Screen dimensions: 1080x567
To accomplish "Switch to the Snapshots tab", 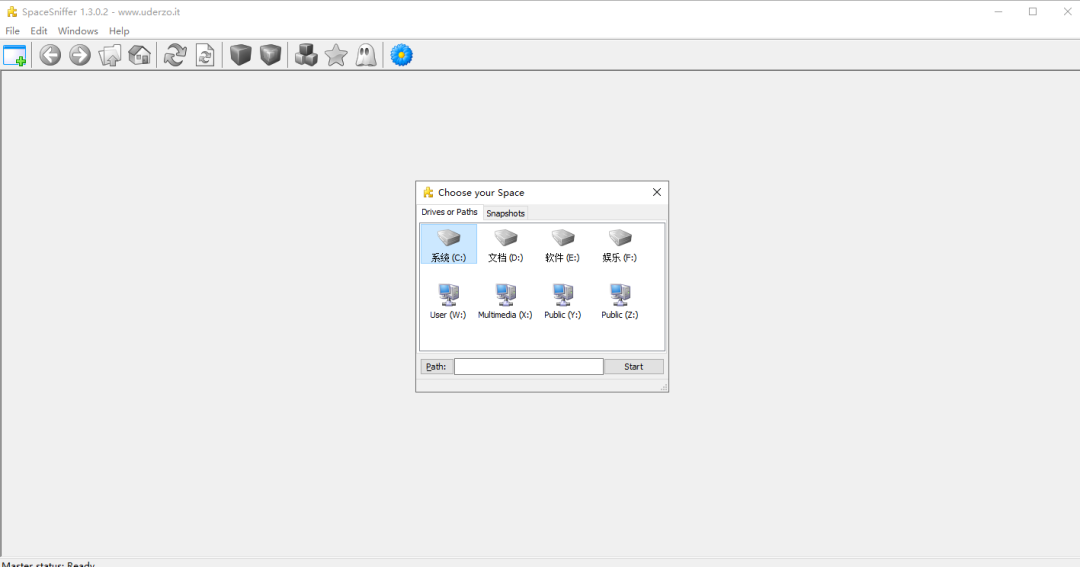I will click(x=506, y=214).
